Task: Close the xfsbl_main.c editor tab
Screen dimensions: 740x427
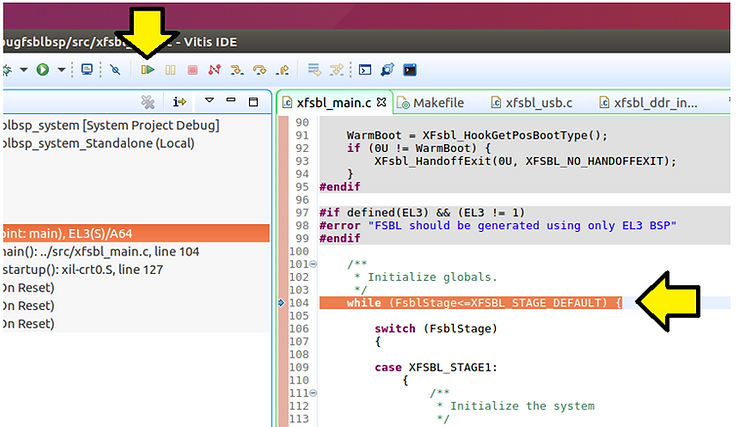Action: [381, 102]
